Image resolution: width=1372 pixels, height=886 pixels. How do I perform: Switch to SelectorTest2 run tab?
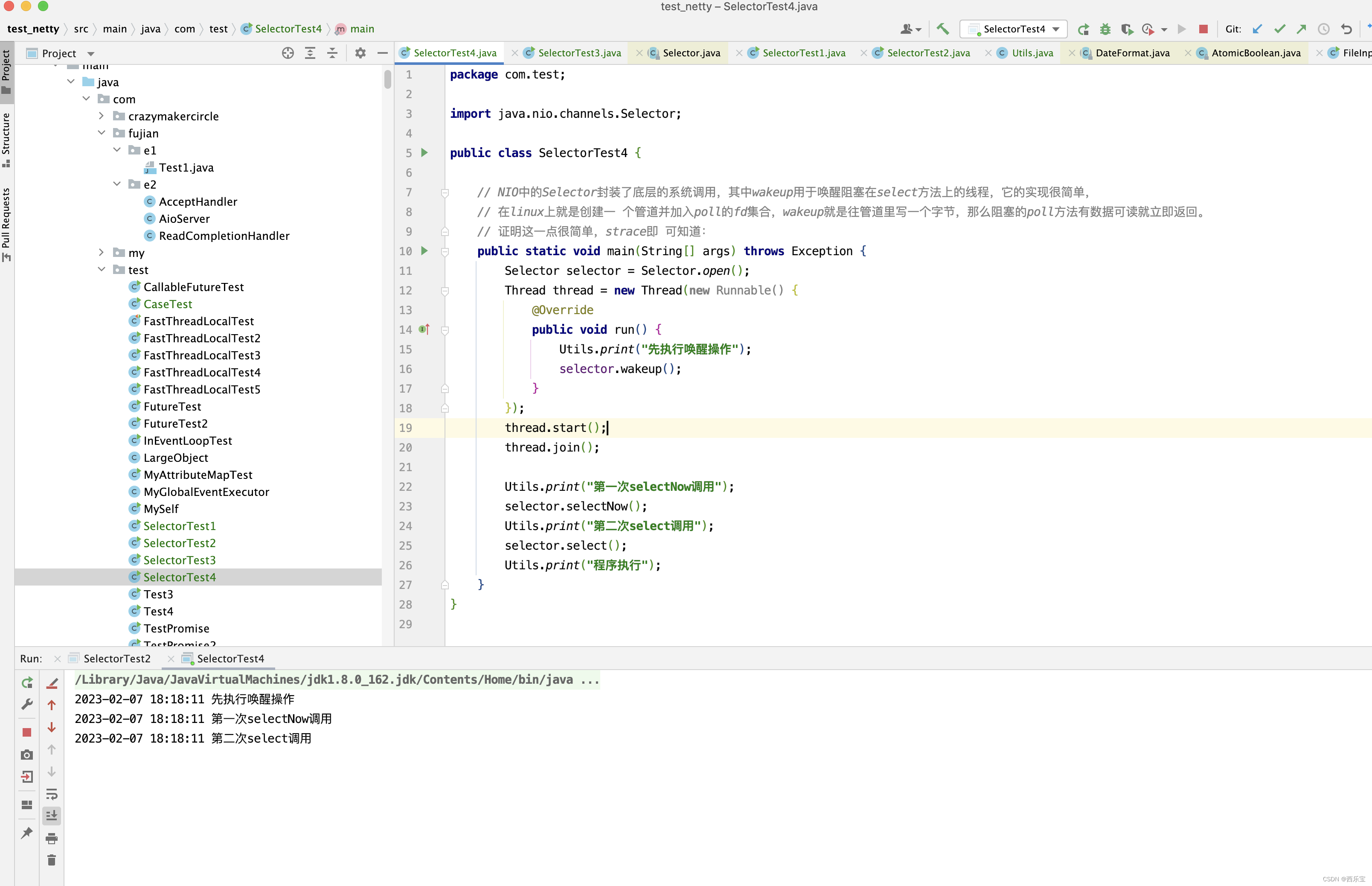117,658
